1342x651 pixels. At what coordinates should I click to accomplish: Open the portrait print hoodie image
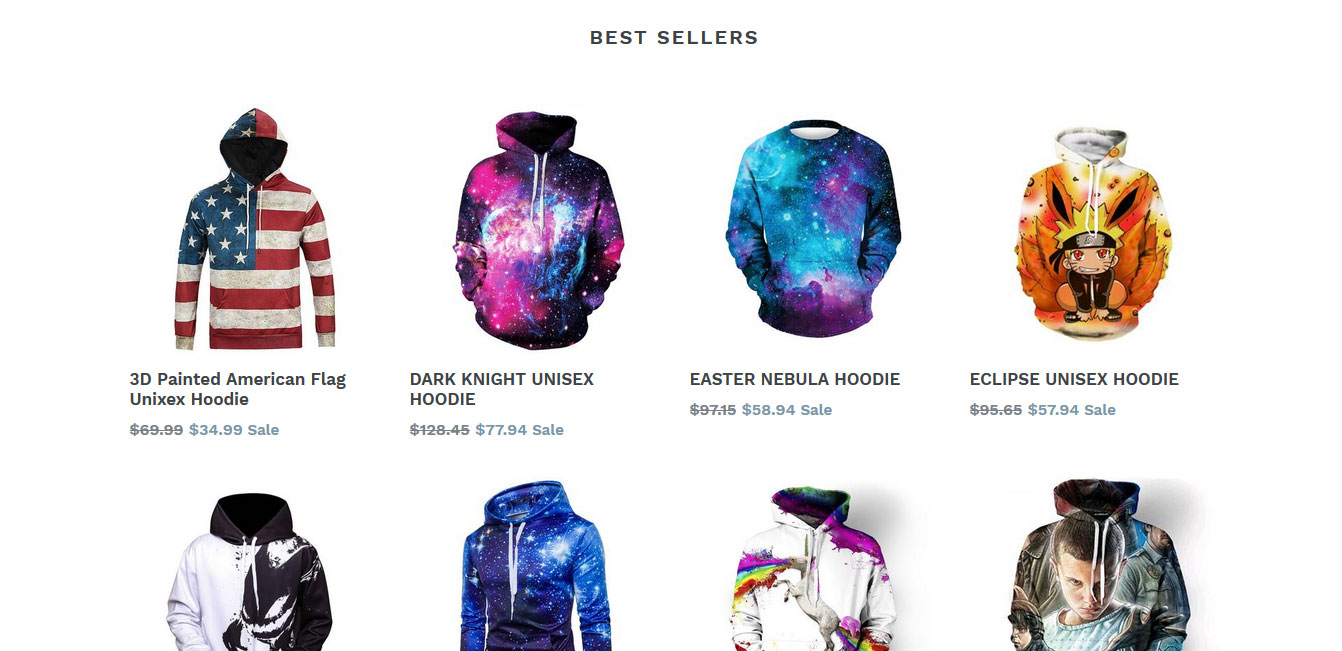(1097, 565)
